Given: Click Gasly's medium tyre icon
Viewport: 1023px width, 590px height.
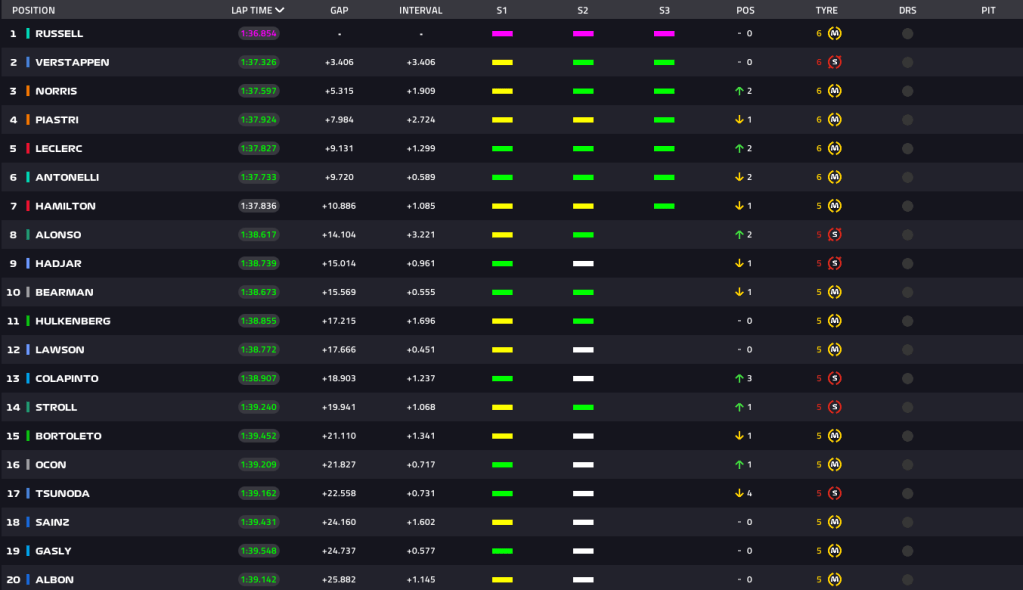Looking at the screenshot, I should pyautogui.click(x=834, y=550).
